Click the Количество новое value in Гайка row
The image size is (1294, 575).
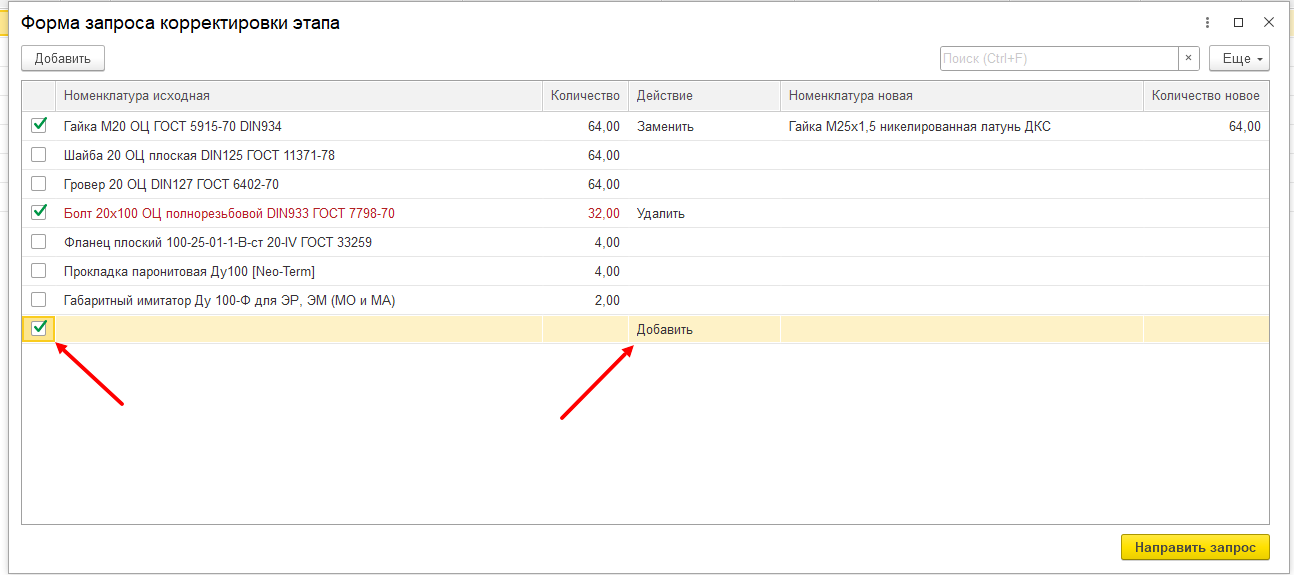[1206, 126]
